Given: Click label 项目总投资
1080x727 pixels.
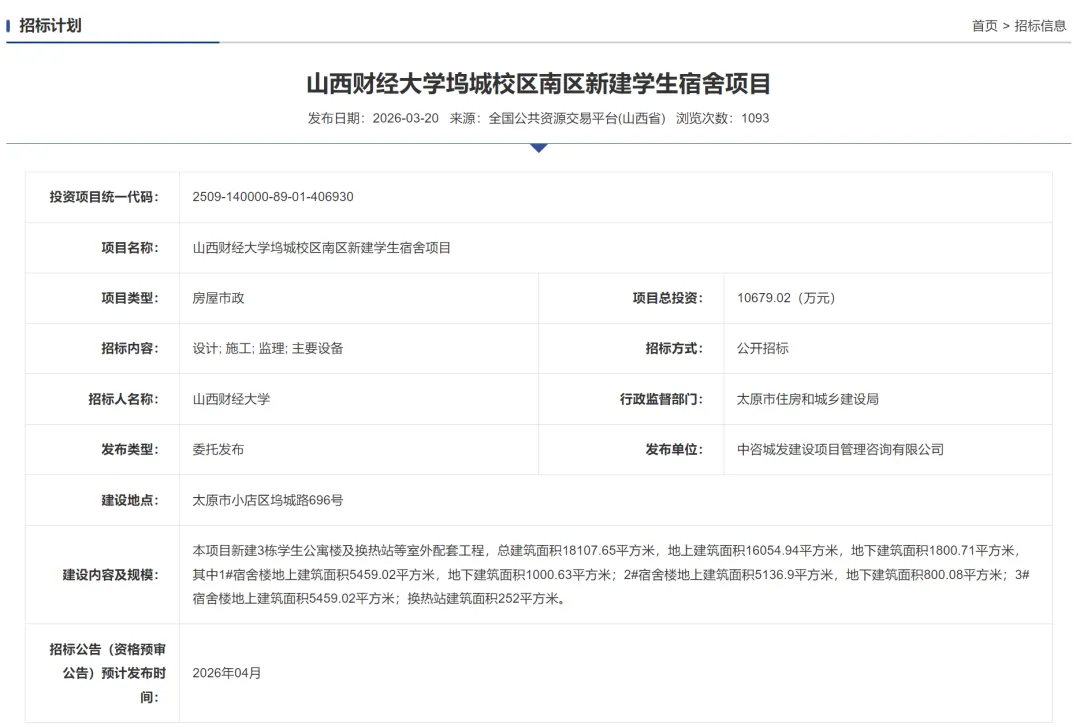Looking at the screenshot, I should click(x=668, y=298).
